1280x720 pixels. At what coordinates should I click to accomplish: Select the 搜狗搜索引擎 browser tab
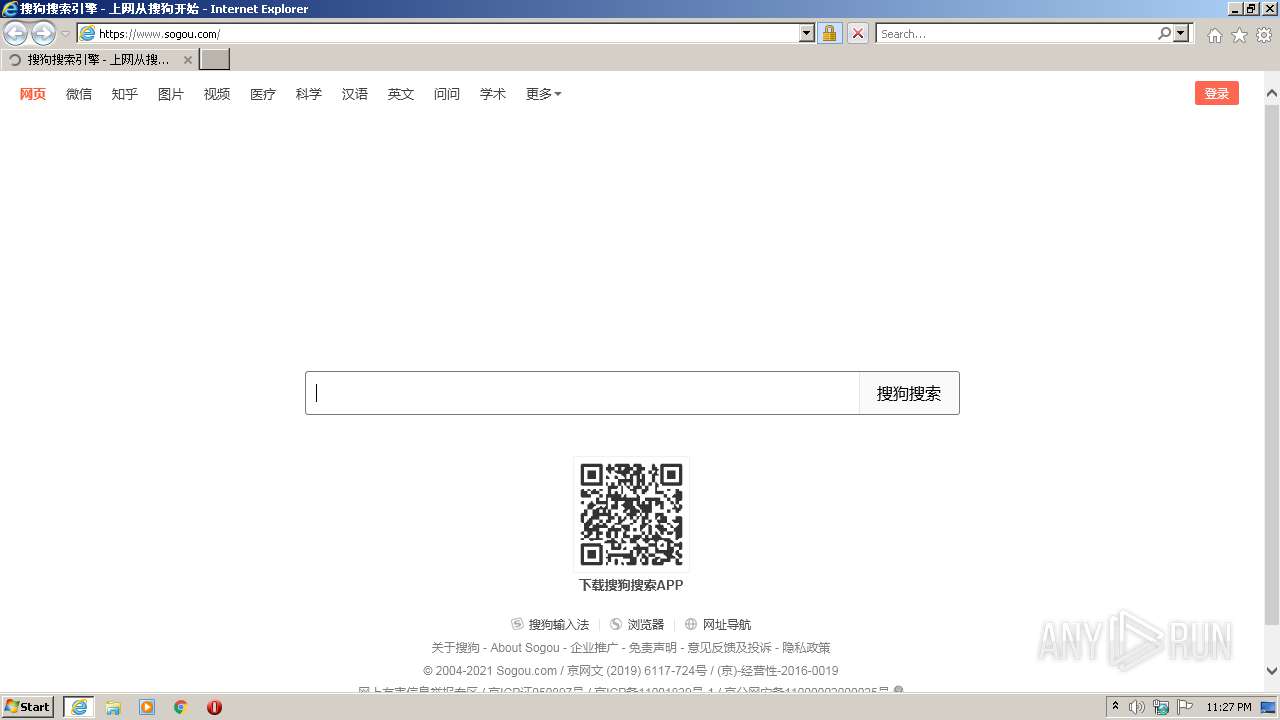[x=99, y=60]
